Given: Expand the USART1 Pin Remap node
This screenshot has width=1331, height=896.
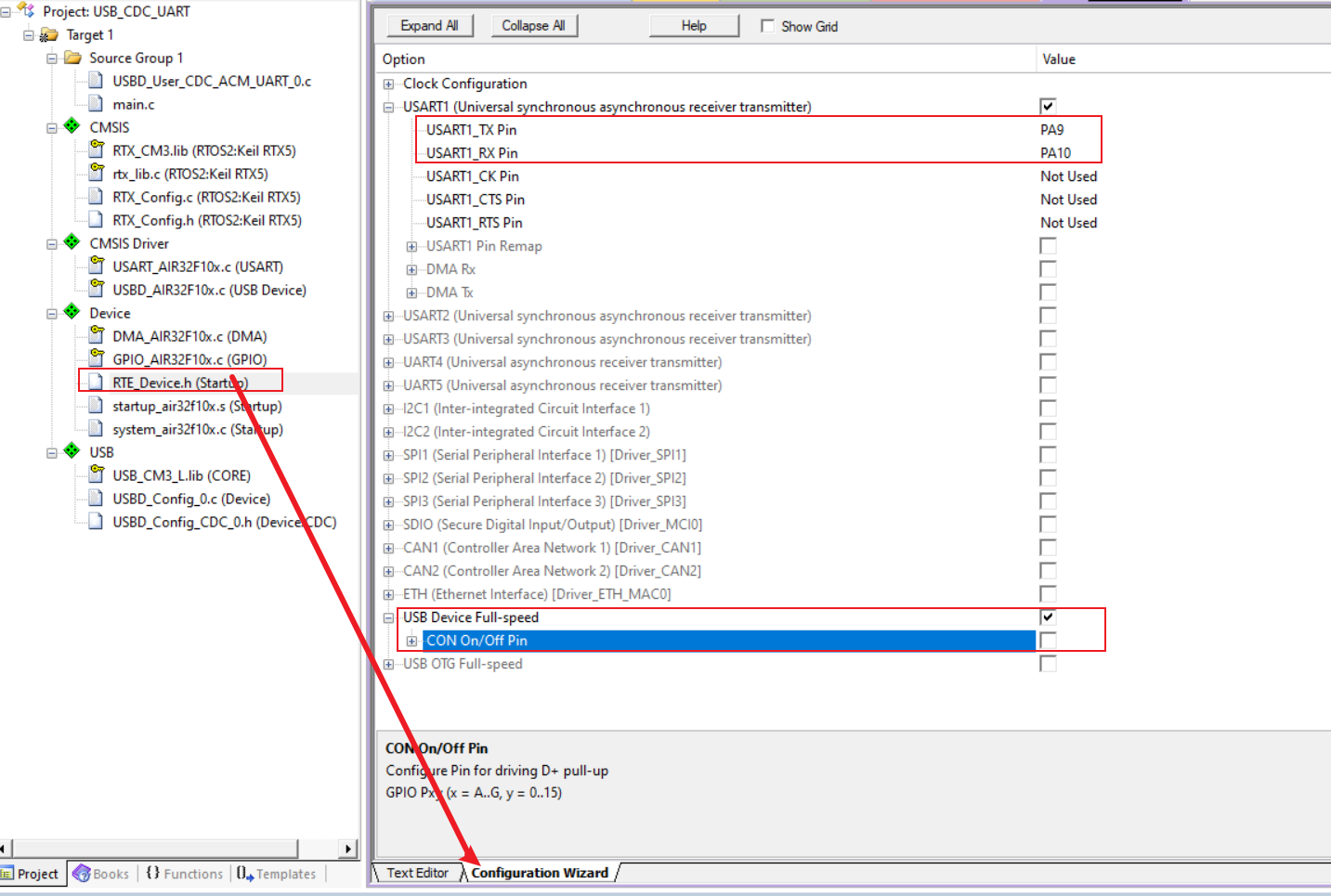Looking at the screenshot, I should (x=411, y=246).
